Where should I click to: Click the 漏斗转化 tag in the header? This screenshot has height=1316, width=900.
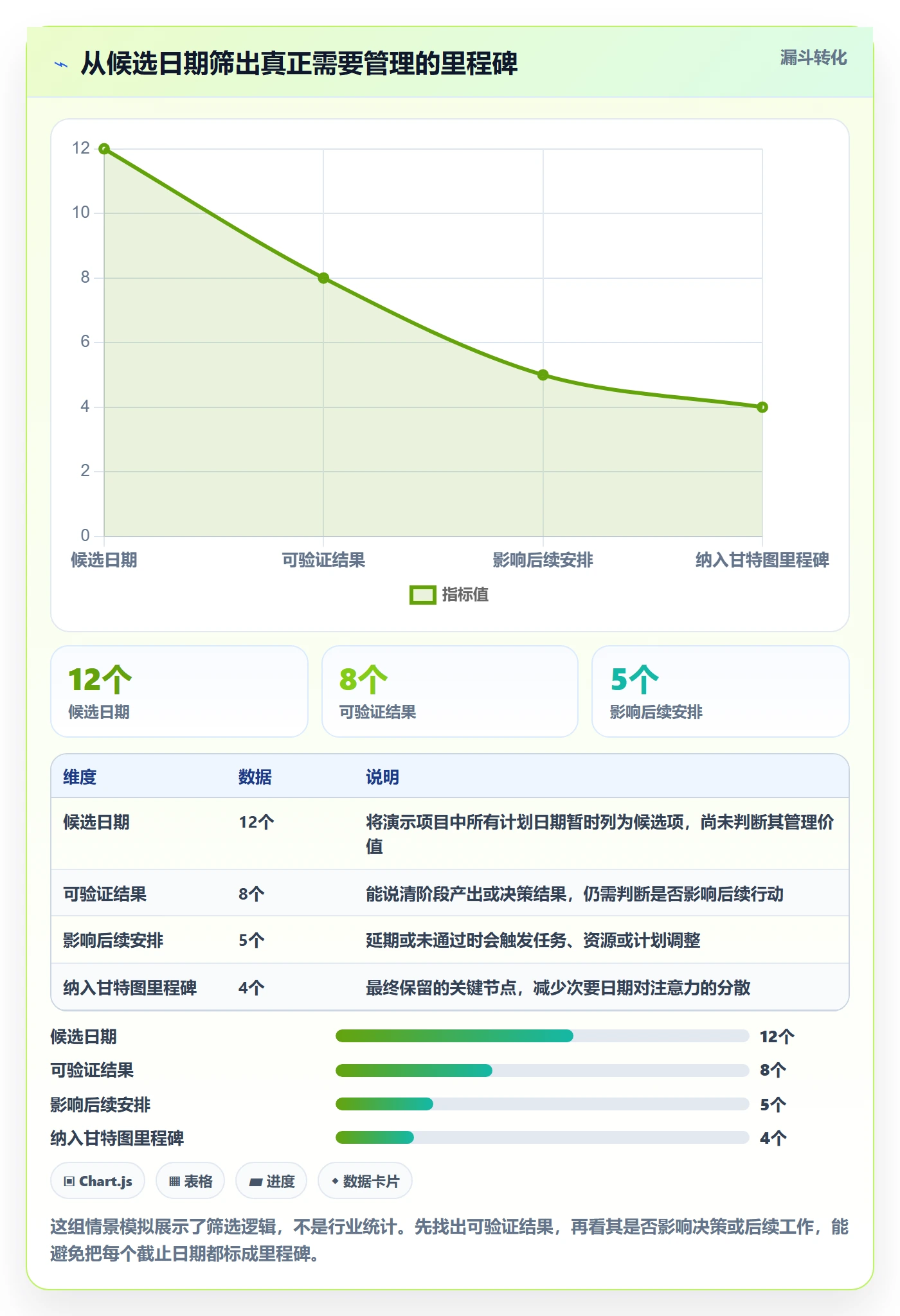click(x=813, y=58)
